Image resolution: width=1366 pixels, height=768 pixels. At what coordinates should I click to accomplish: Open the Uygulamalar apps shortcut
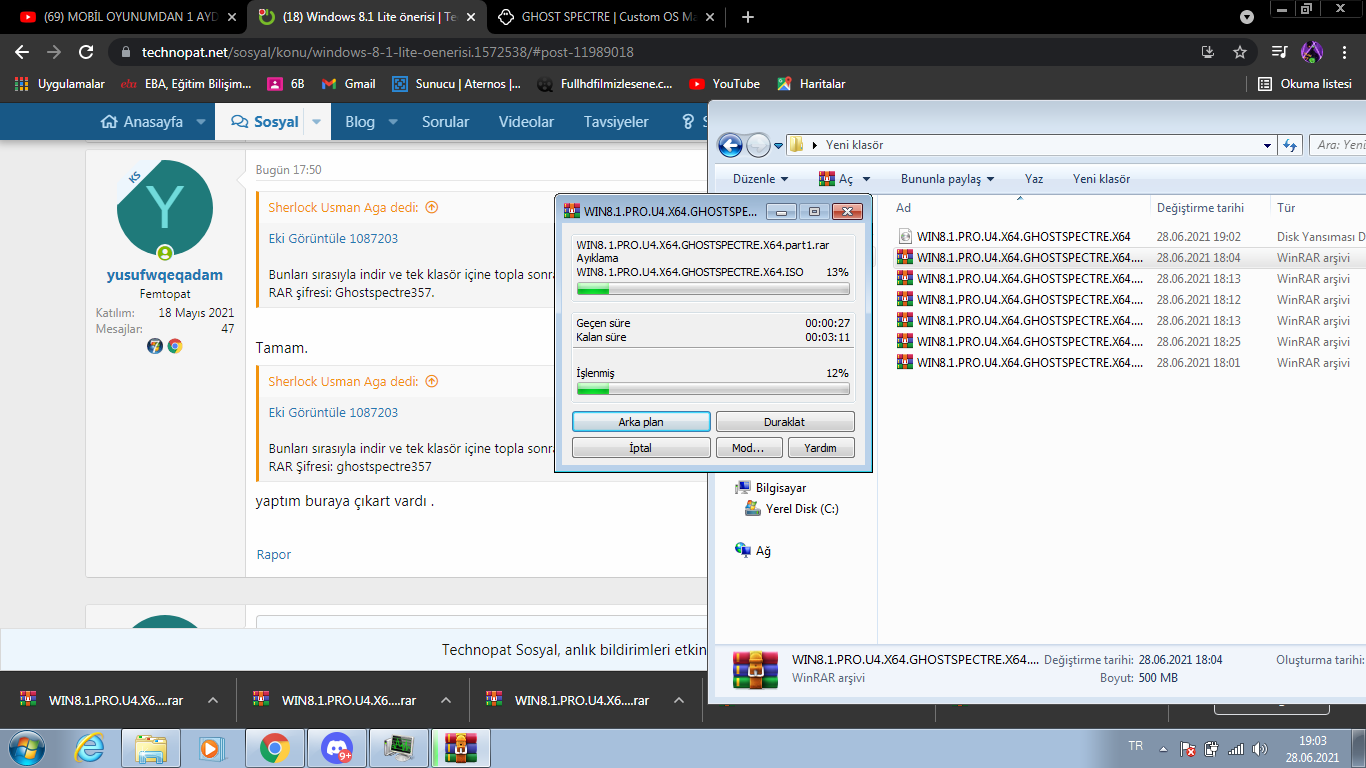(60, 84)
